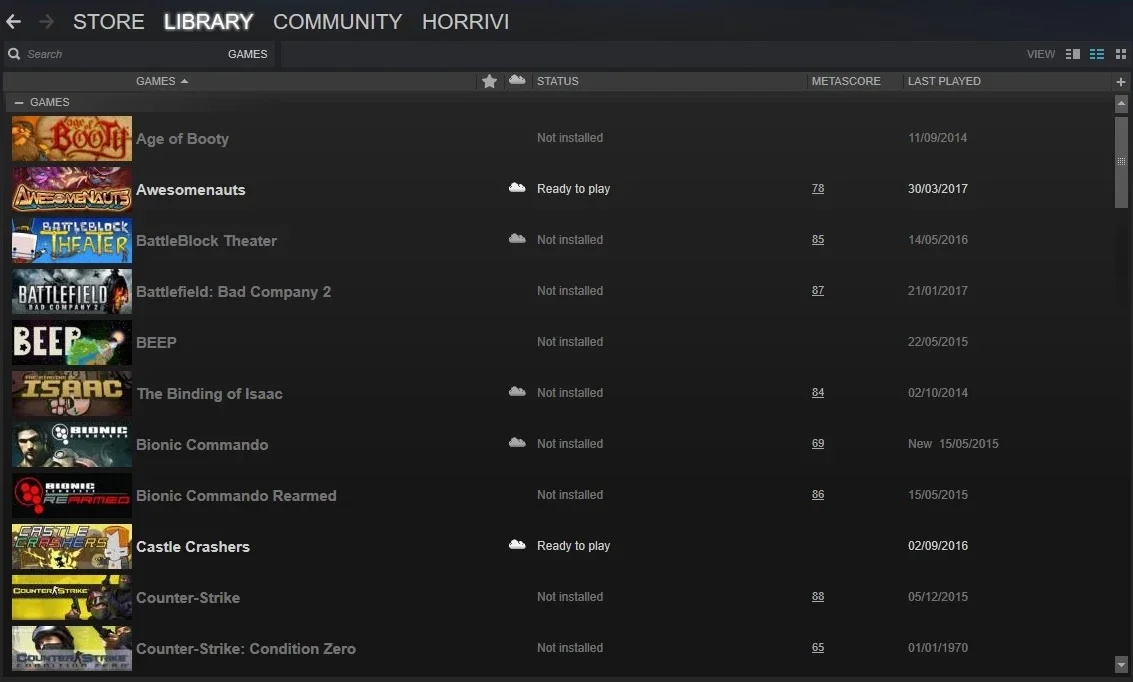Select the Awesomenauts title
Viewport: 1133px width, 682px height.
(x=191, y=190)
